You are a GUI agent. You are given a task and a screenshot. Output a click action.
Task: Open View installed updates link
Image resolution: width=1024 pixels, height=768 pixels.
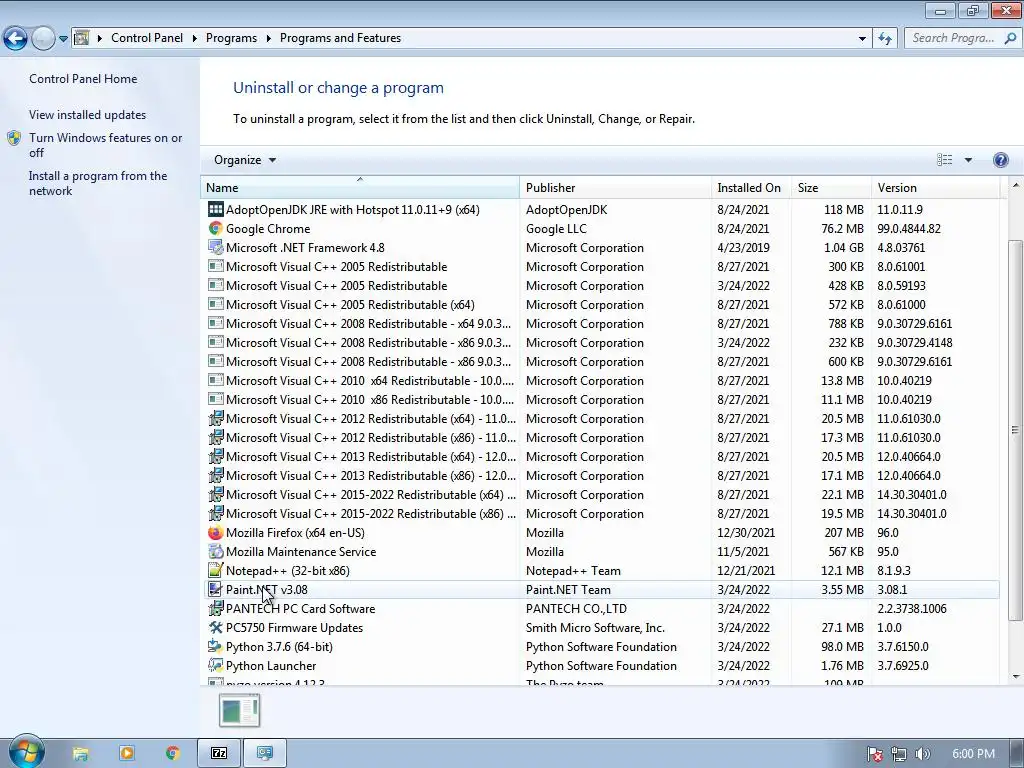[88, 115]
